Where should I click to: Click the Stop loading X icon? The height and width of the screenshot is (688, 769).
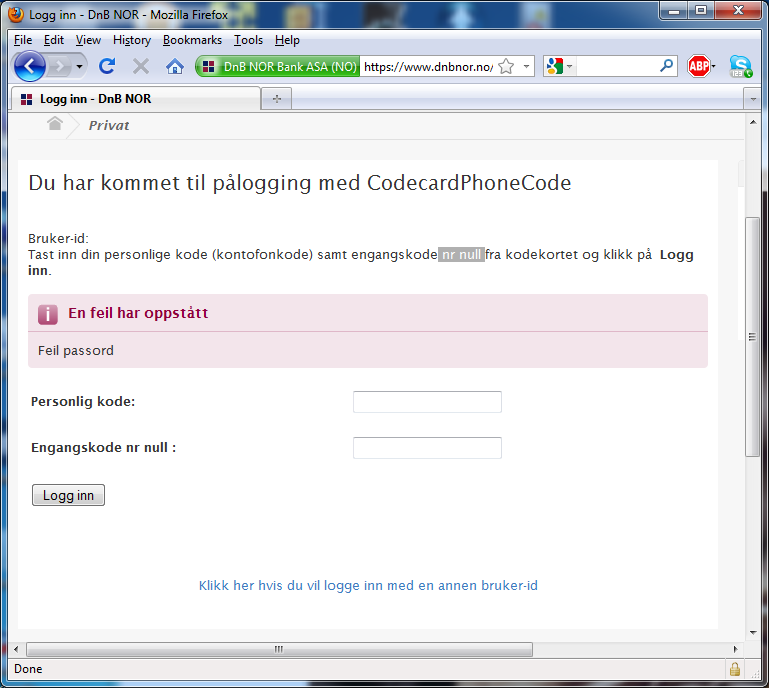(x=141, y=66)
